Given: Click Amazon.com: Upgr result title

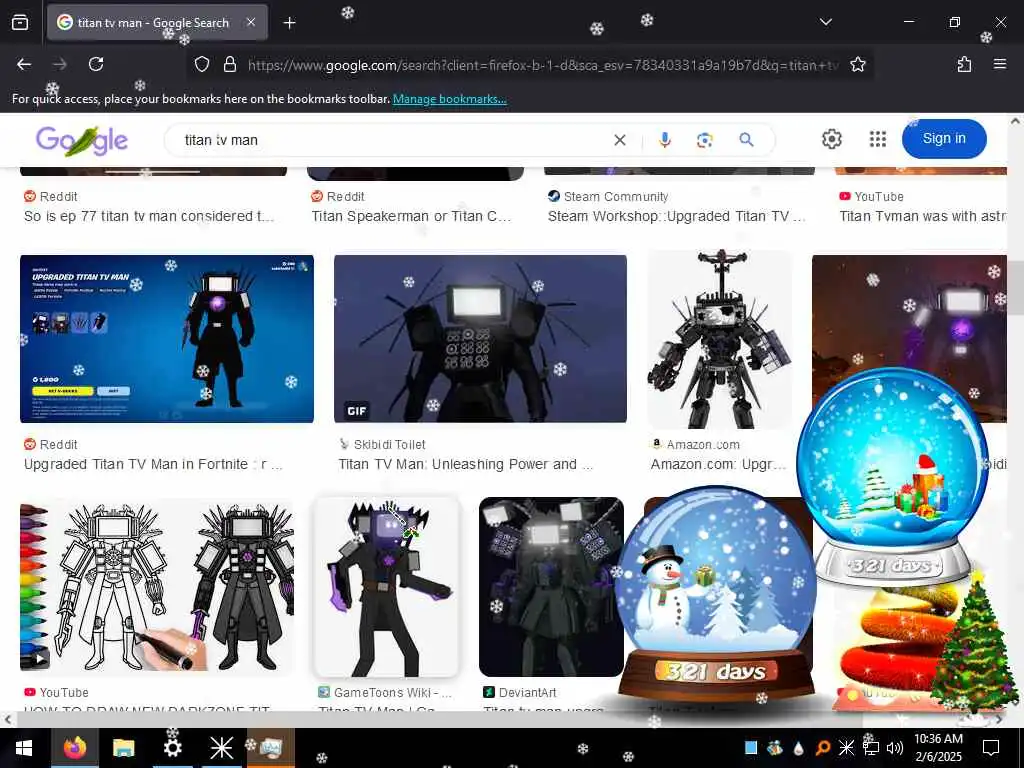Looking at the screenshot, I should coord(718,464).
